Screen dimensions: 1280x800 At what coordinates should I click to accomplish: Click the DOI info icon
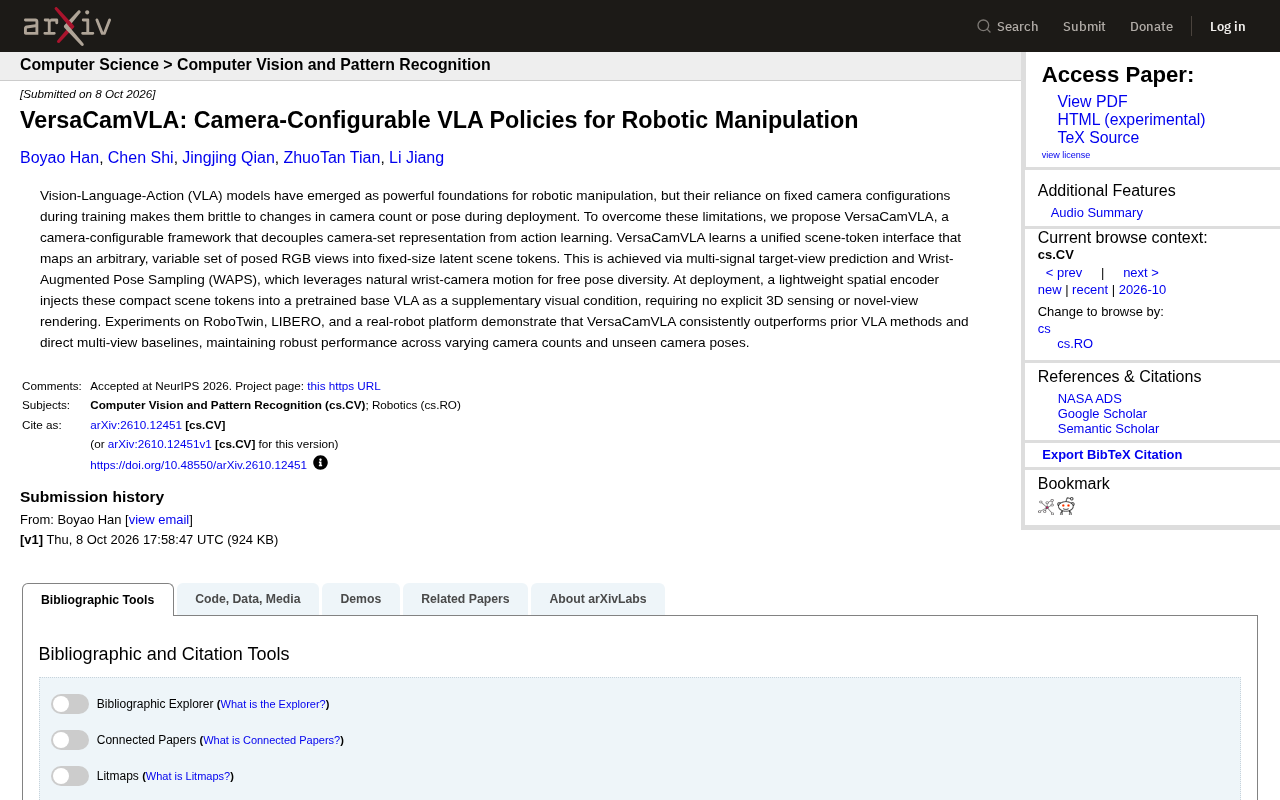coord(320,463)
